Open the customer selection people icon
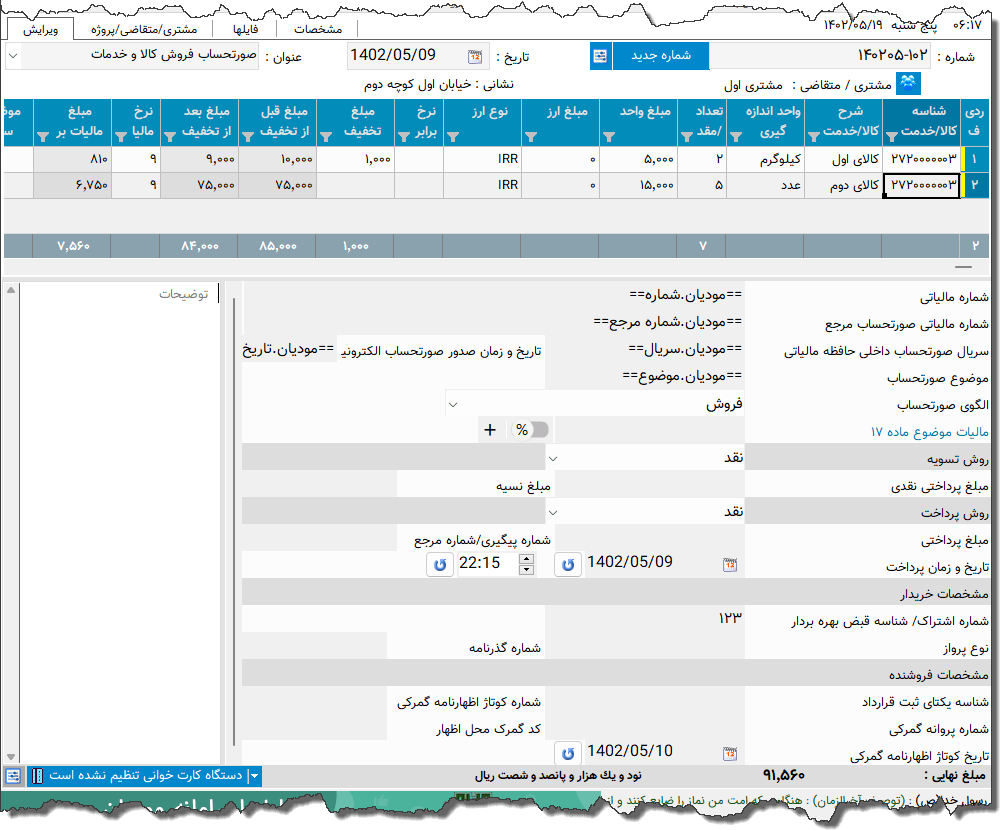Screen dimensions: 1000x830 click(x=908, y=84)
